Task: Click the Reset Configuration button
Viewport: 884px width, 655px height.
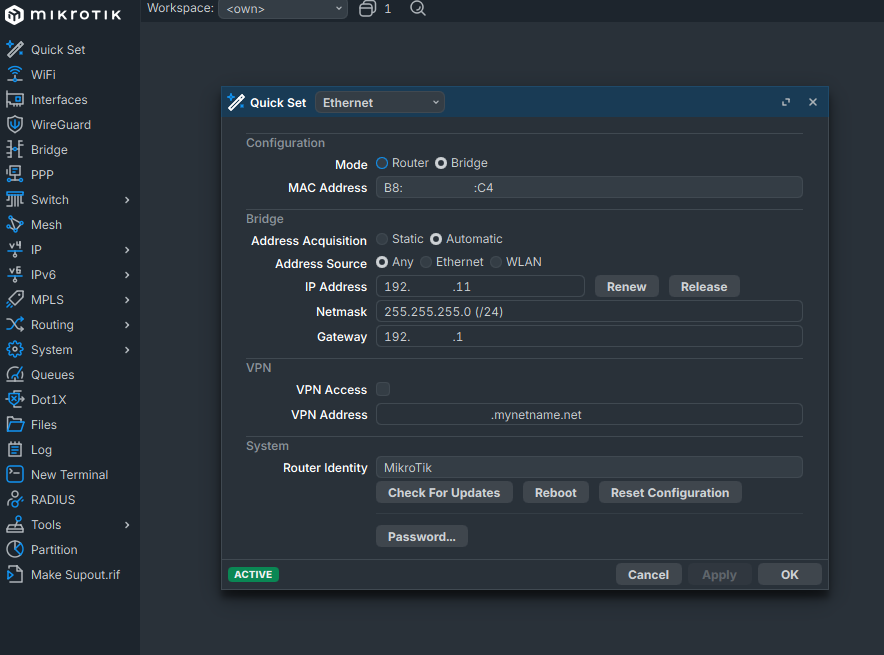Action: point(670,493)
